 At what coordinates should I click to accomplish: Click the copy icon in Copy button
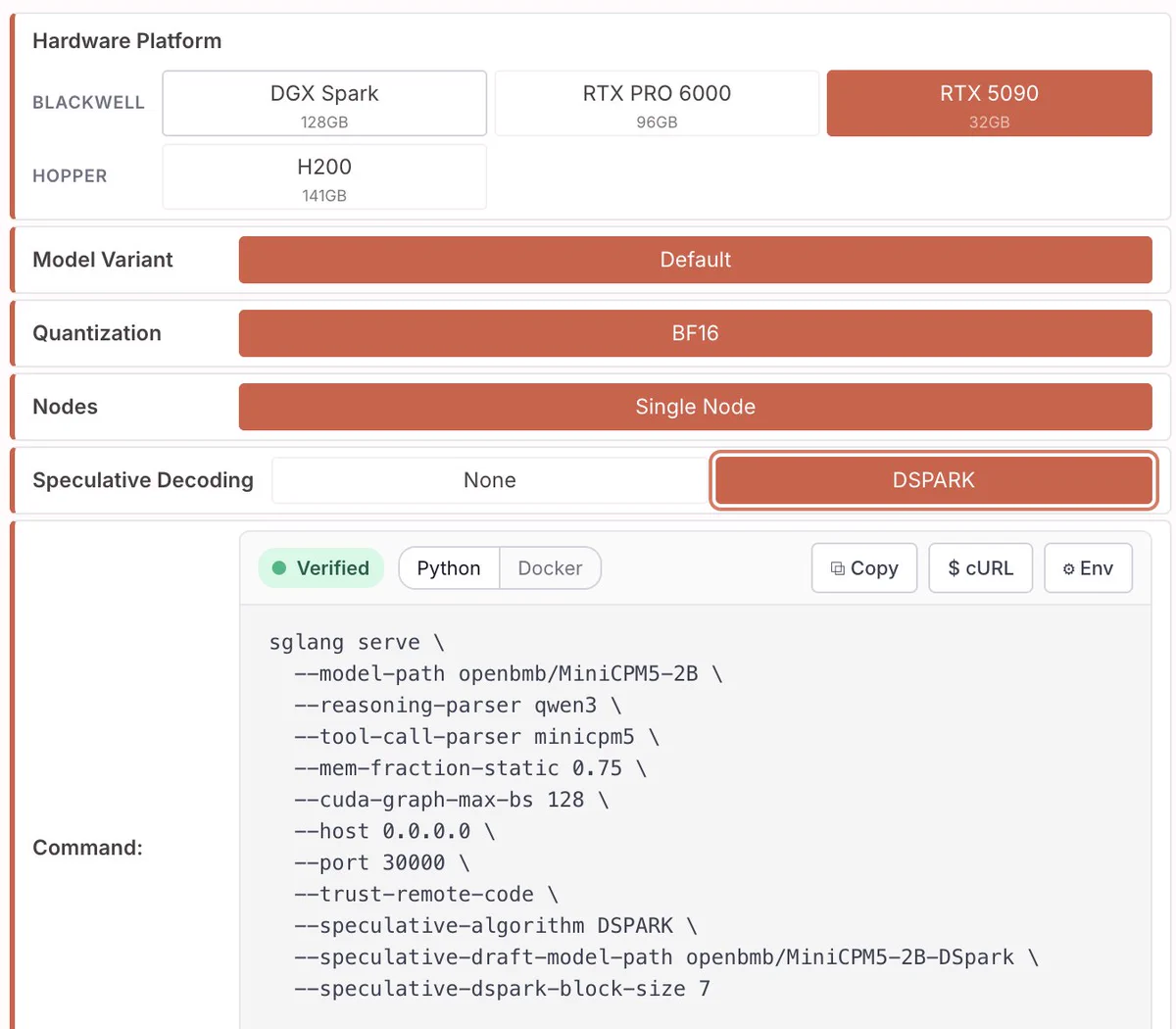point(838,568)
